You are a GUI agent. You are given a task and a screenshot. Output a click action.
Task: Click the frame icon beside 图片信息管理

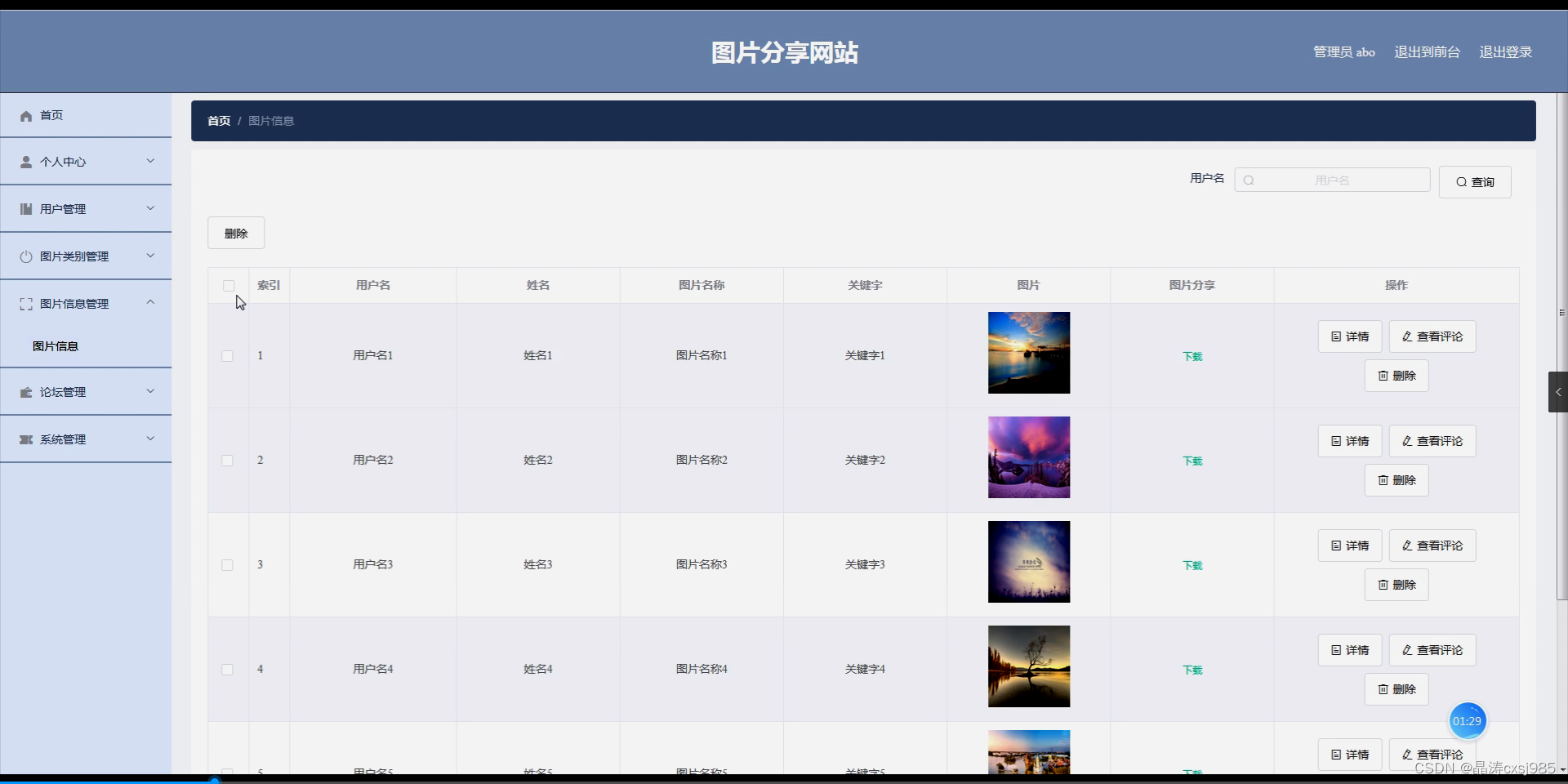26,304
